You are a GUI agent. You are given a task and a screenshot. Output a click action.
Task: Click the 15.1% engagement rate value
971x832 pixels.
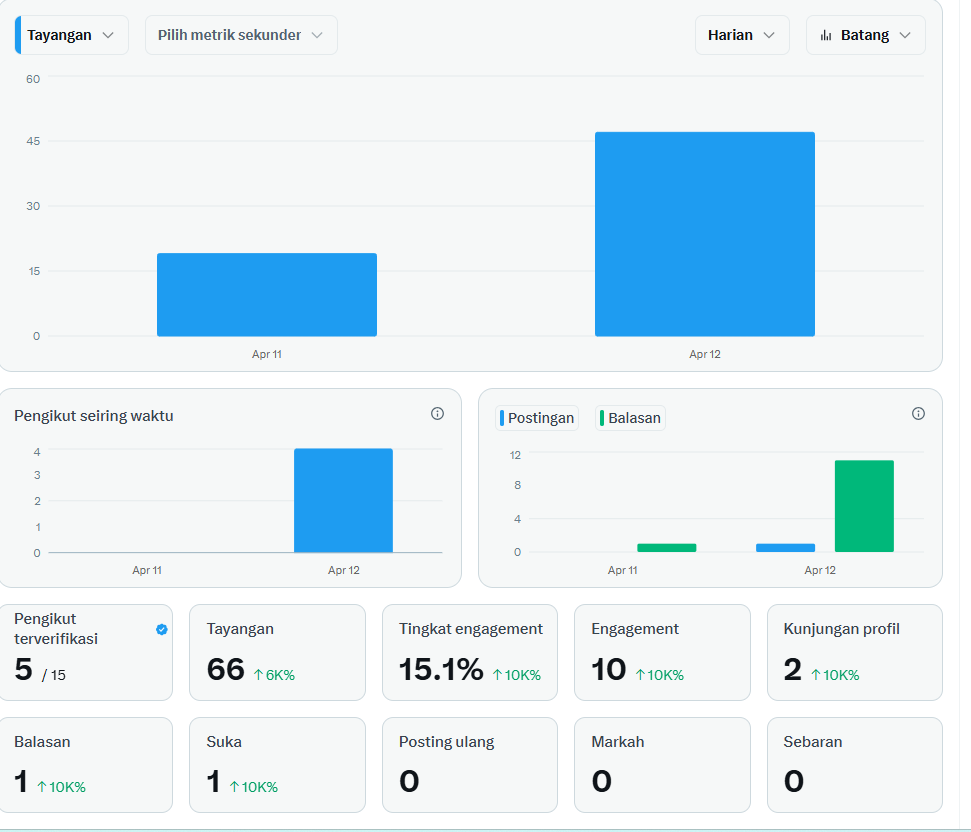tap(441, 669)
